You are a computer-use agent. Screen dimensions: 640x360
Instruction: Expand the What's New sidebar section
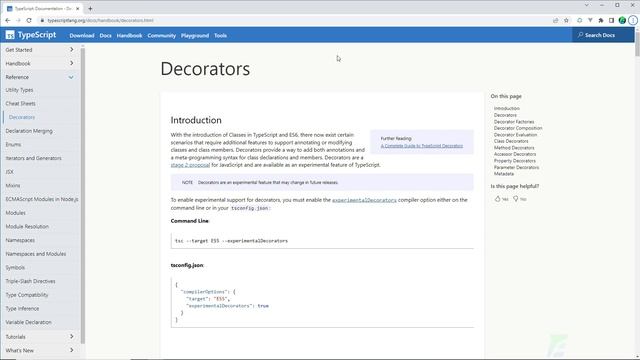(x=40, y=350)
